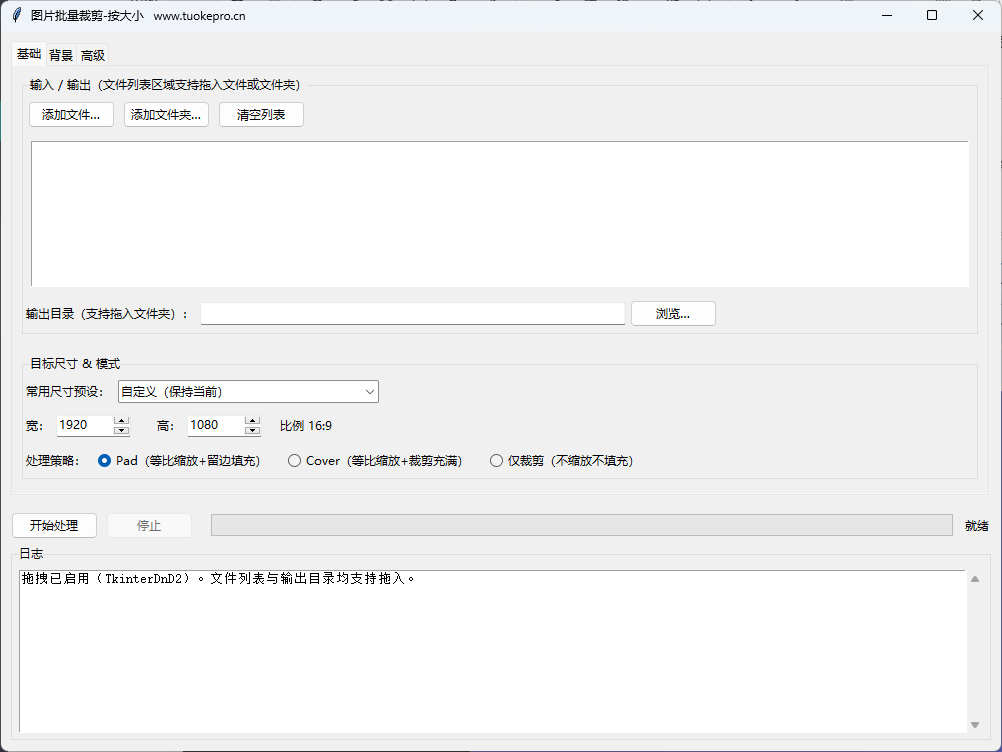Click the 比例 16:9 ratio text

coord(306,426)
